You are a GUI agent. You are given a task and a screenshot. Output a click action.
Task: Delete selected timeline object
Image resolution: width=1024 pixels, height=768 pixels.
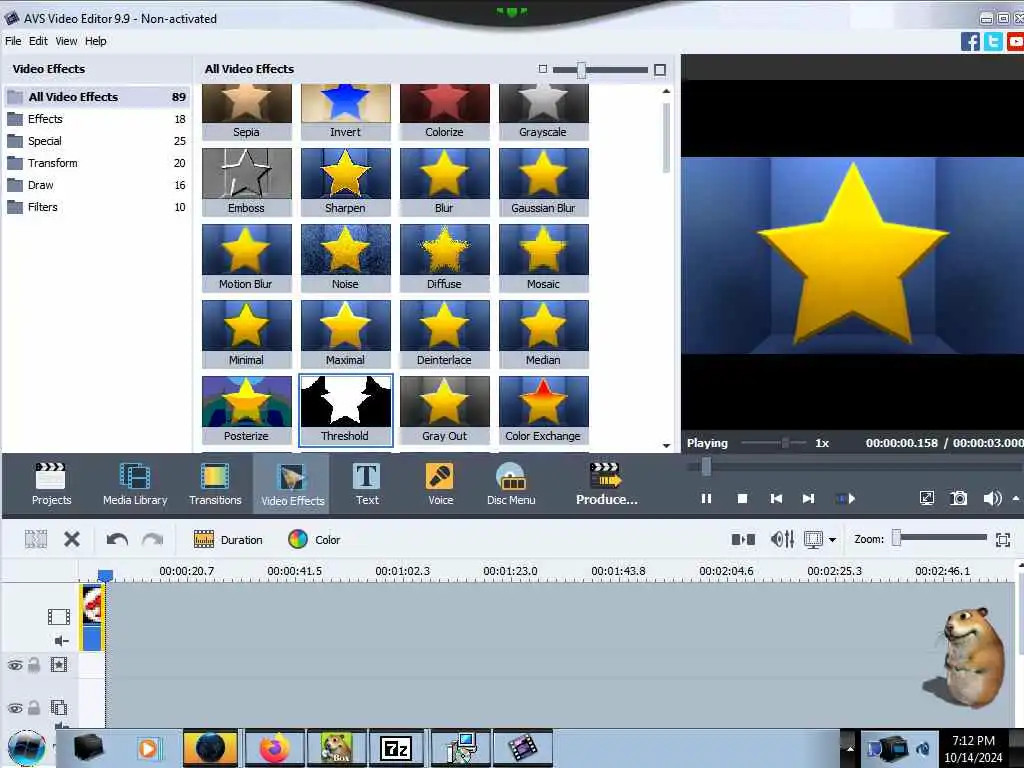(72, 539)
